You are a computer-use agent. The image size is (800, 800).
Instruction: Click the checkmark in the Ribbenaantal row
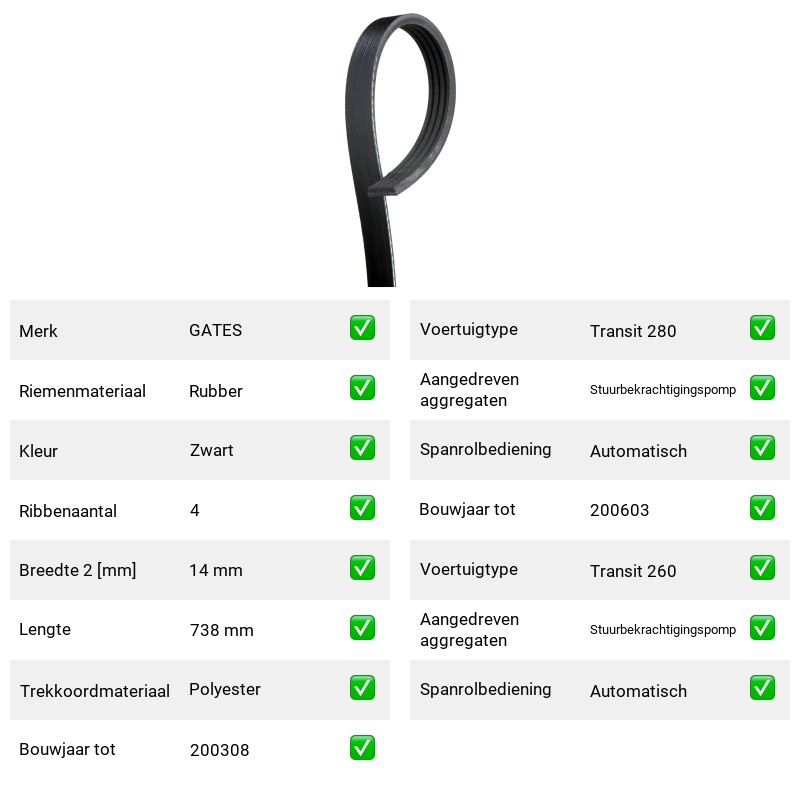[362, 508]
